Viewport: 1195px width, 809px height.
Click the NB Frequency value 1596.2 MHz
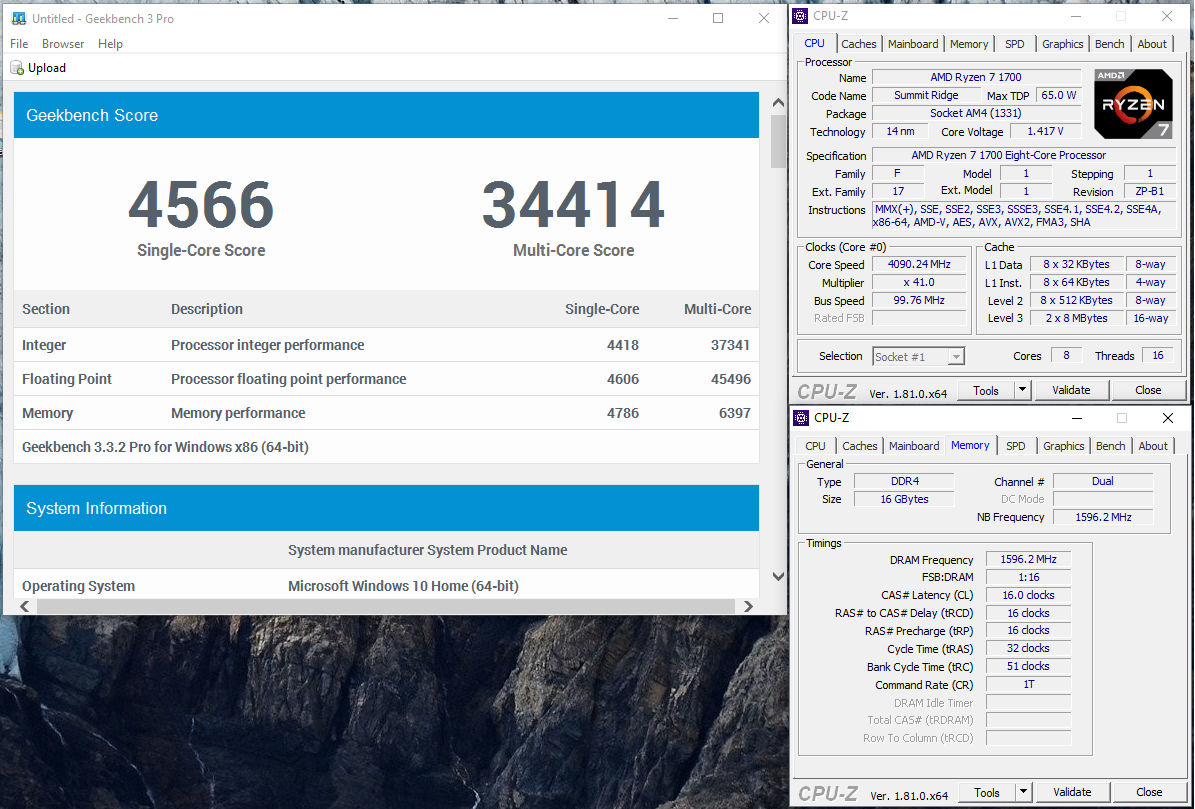(x=1103, y=517)
